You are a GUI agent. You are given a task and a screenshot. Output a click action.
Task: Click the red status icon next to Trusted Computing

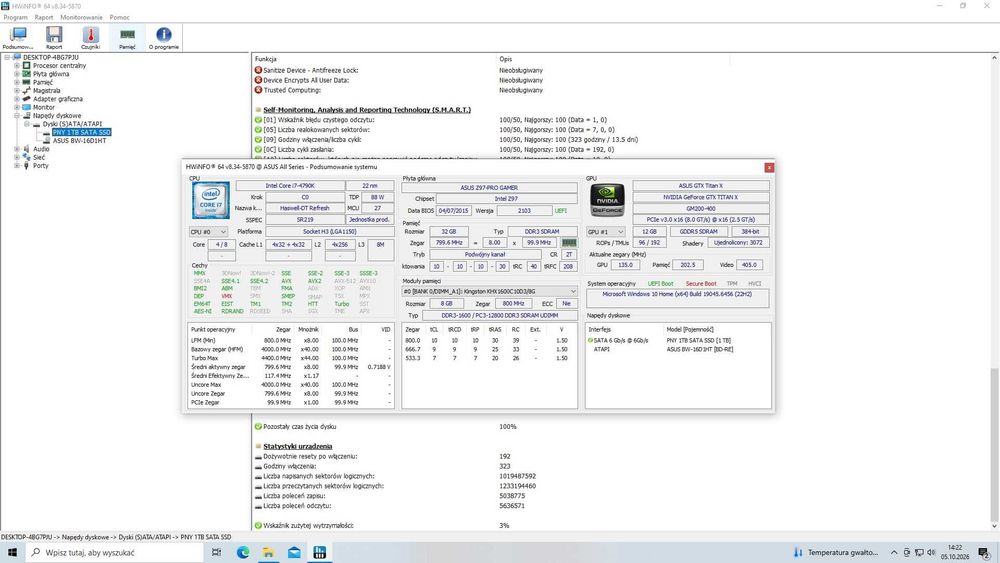click(258, 90)
